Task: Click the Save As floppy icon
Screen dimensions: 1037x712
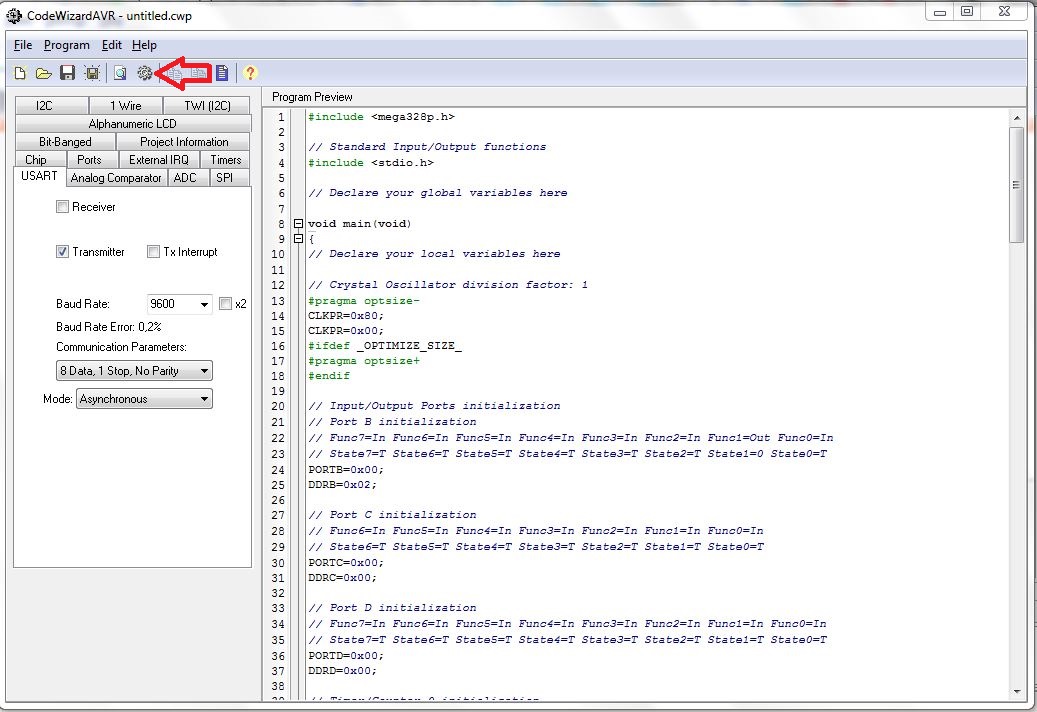Action: pos(92,73)
